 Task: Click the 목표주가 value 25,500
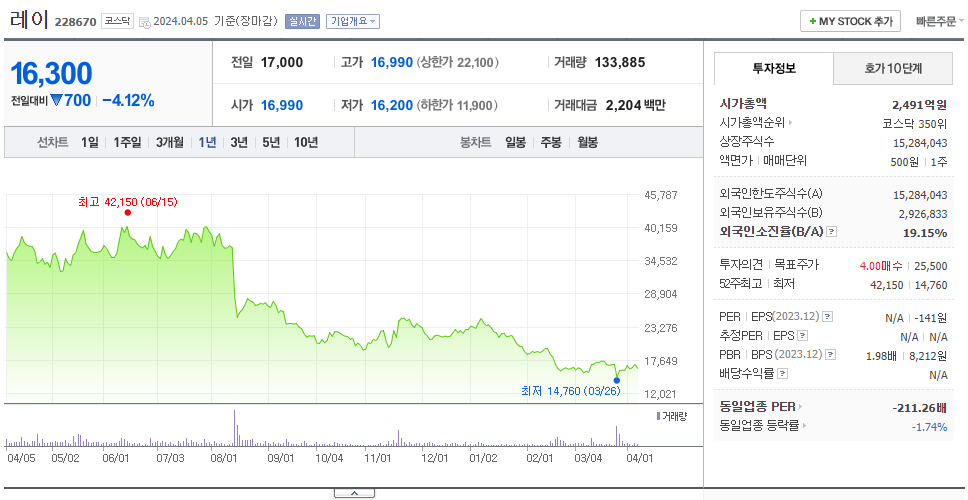(x=930, y=266)
